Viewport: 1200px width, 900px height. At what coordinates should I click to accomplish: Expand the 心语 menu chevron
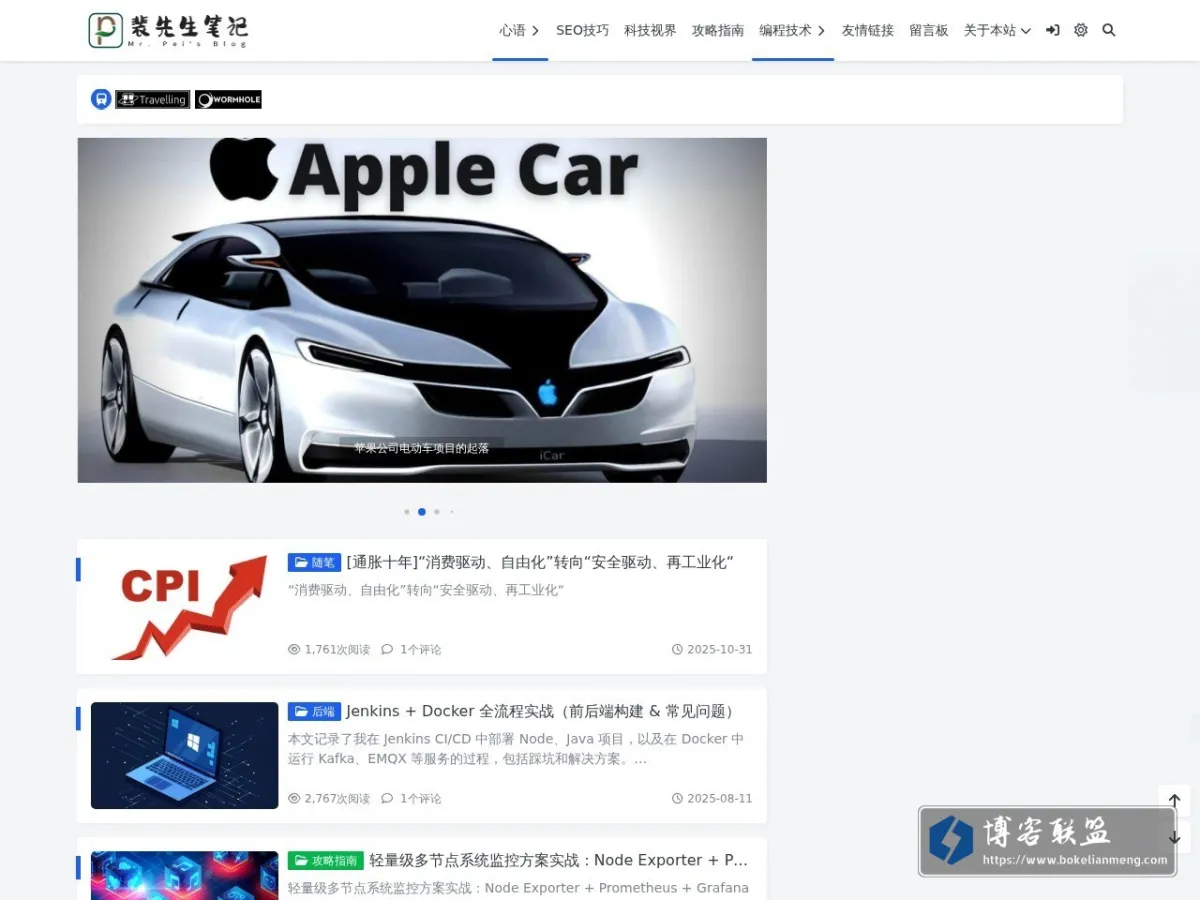tap(536, 31)
